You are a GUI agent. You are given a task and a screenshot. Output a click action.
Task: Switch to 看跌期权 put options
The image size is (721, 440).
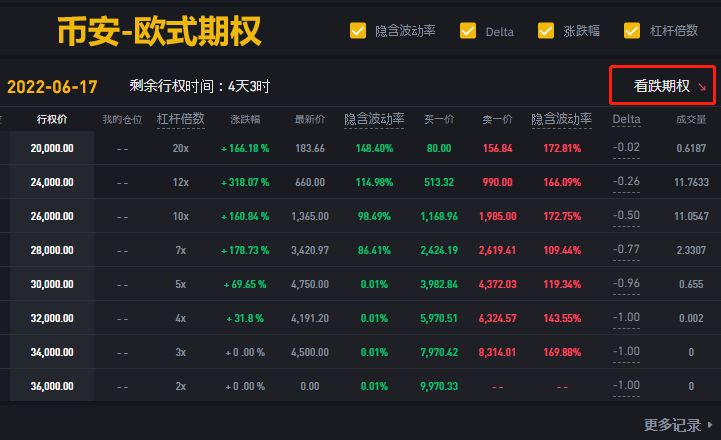[x=662, y=86]
